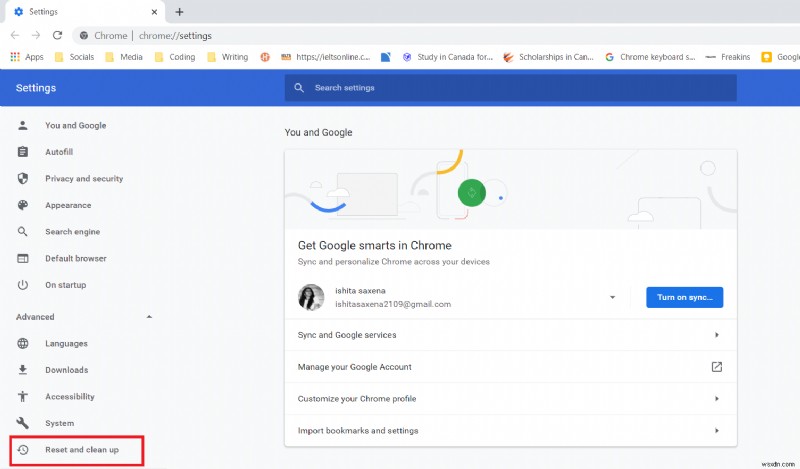Open a new tab with plus icon
The height and width of the screenshot is (469, 800).
(x=180, y=12)
